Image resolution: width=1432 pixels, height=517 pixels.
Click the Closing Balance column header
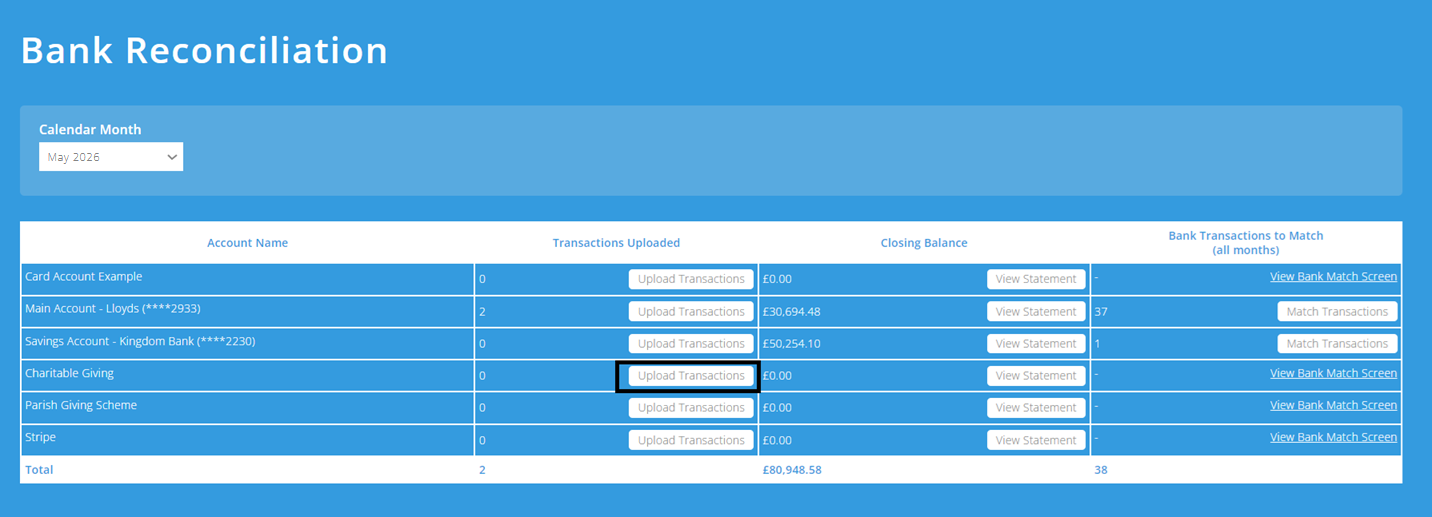click(x=924, y=243)
